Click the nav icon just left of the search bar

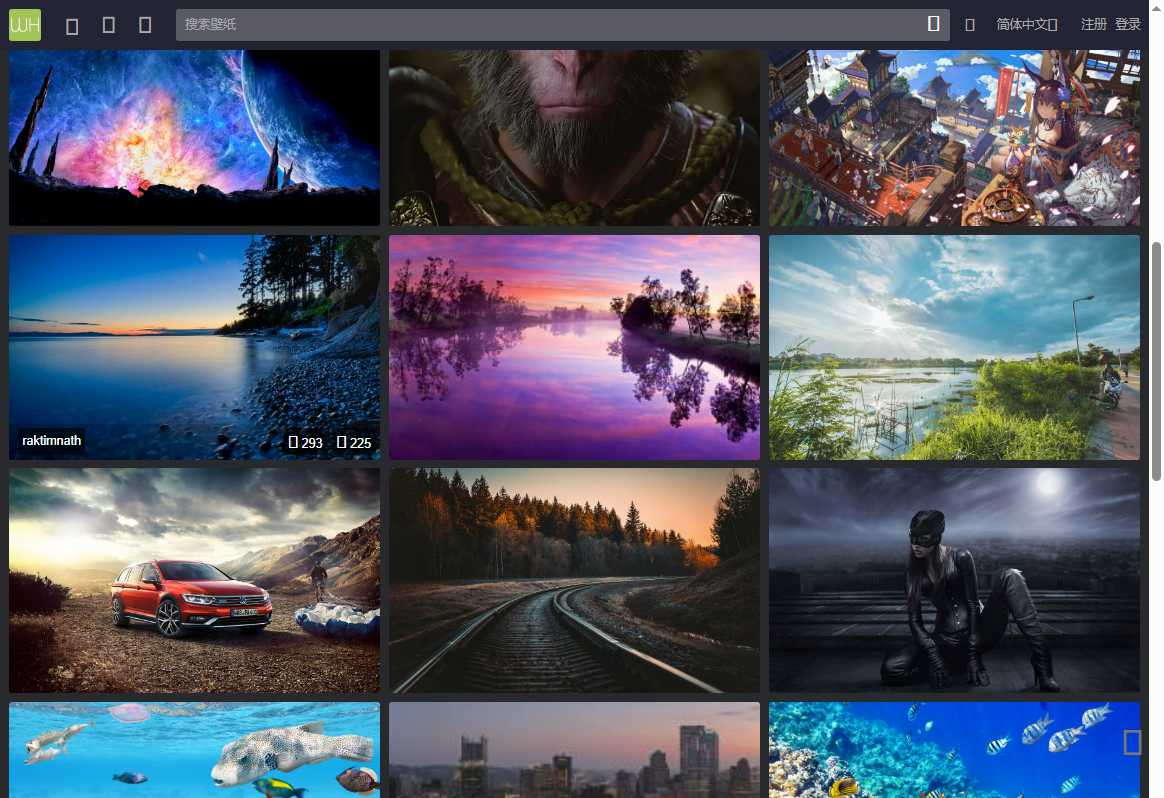point(145,25)
